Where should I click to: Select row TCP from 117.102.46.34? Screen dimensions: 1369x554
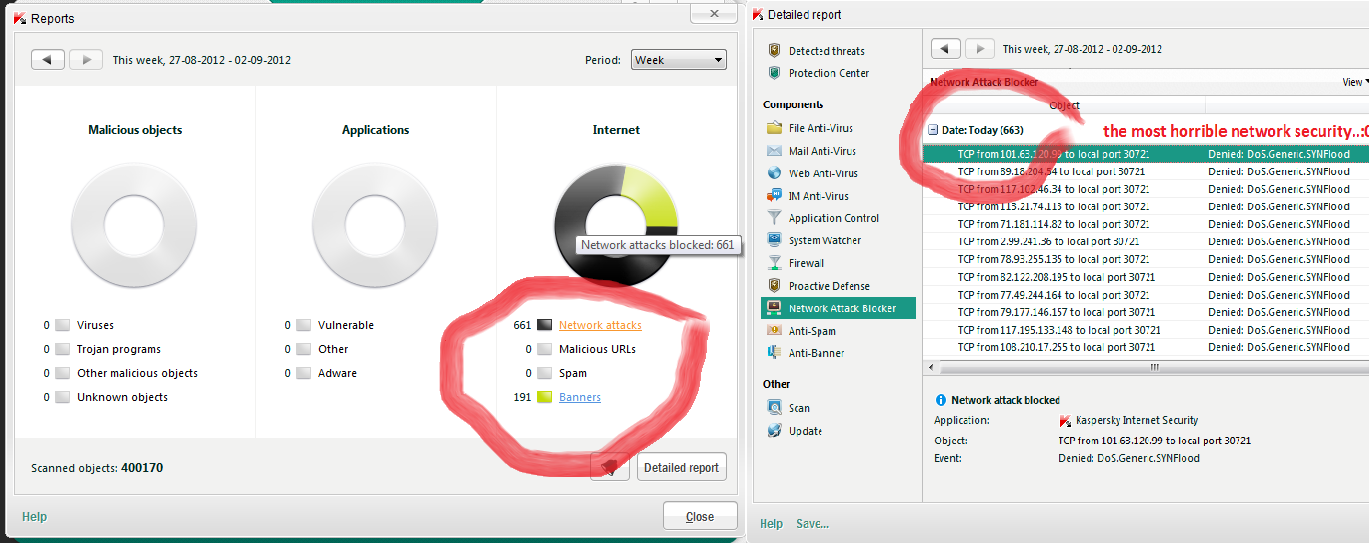point(1146,189)
